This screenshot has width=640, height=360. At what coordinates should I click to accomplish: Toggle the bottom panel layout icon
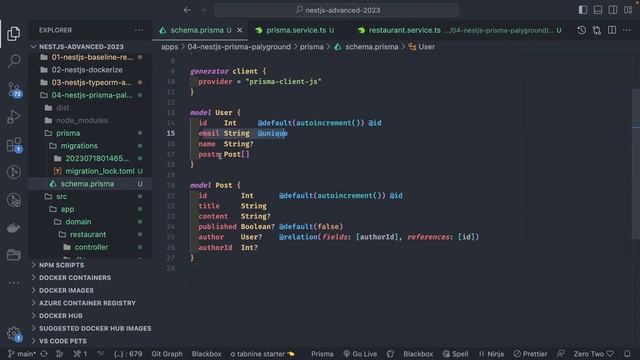598,10
